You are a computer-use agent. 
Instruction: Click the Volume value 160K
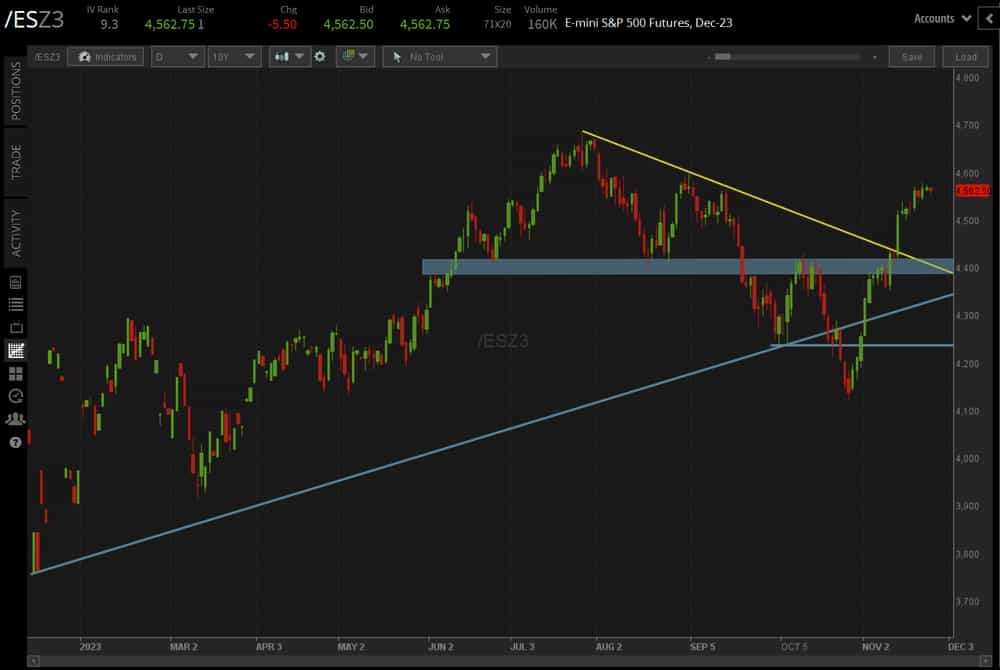tap(542, 24)
